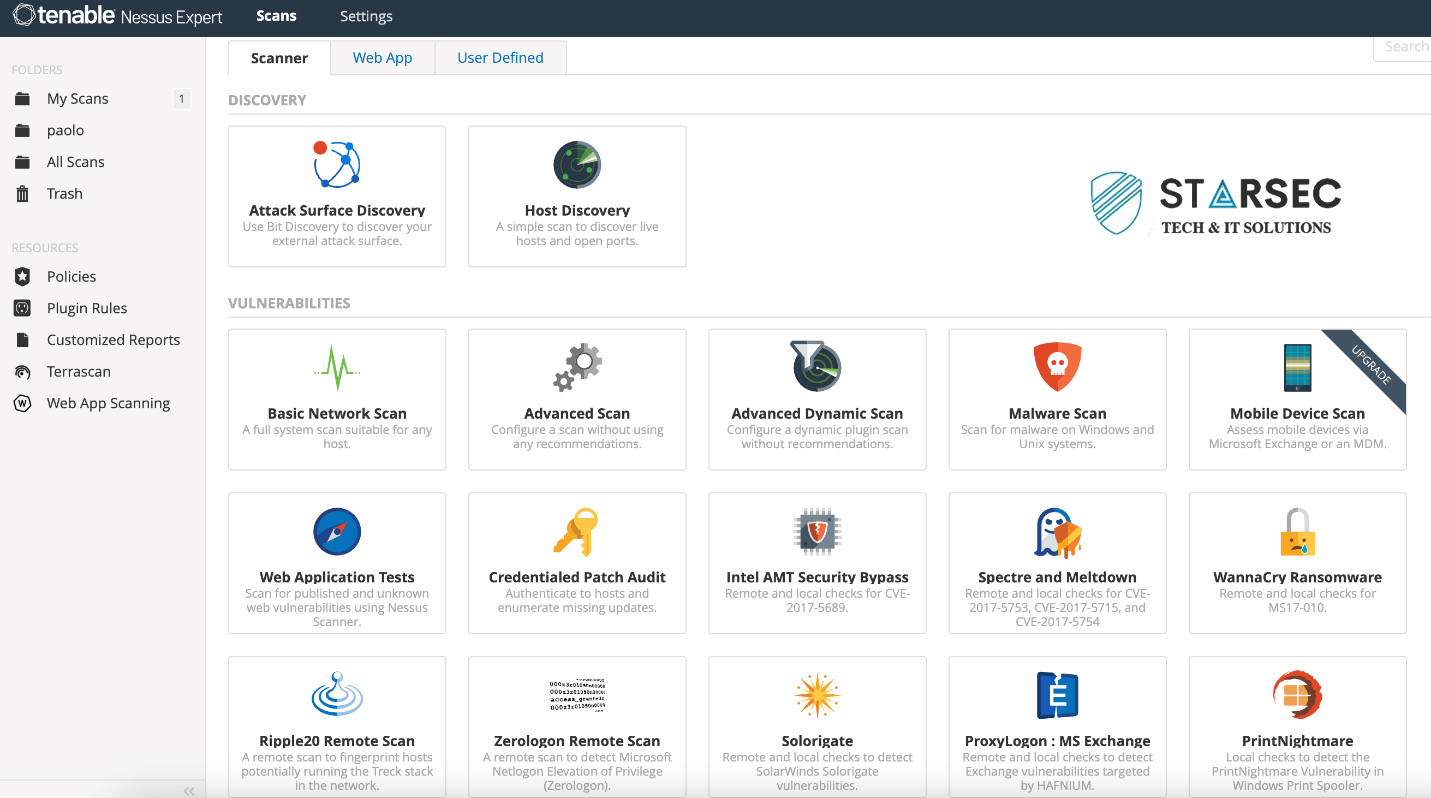Open Policies resource link

click(x=72, y=277)
